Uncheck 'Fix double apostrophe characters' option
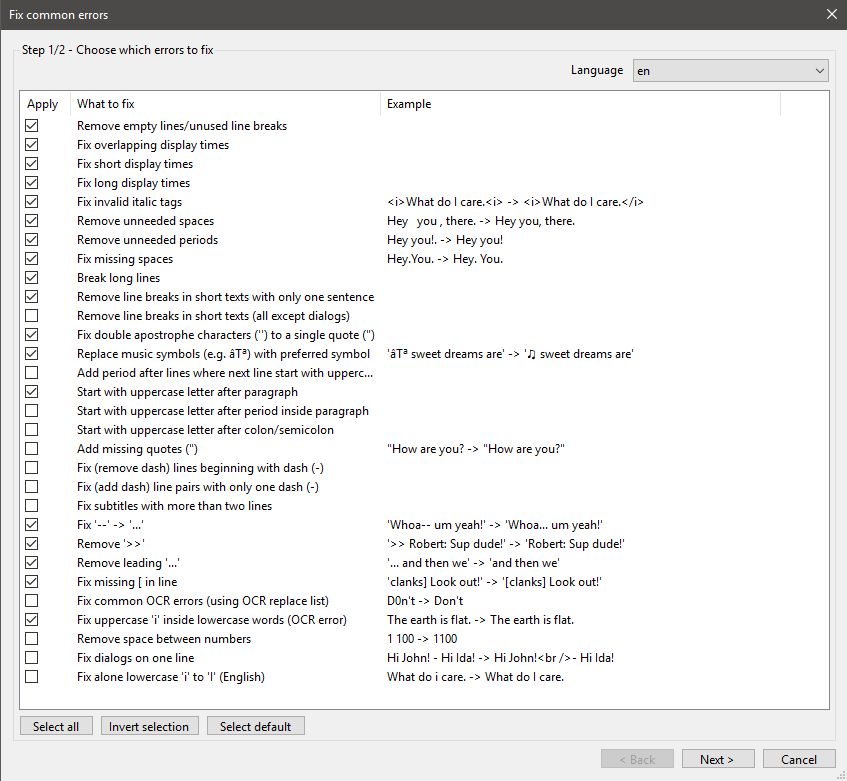847x781 pixels. (x=32, y=335)
